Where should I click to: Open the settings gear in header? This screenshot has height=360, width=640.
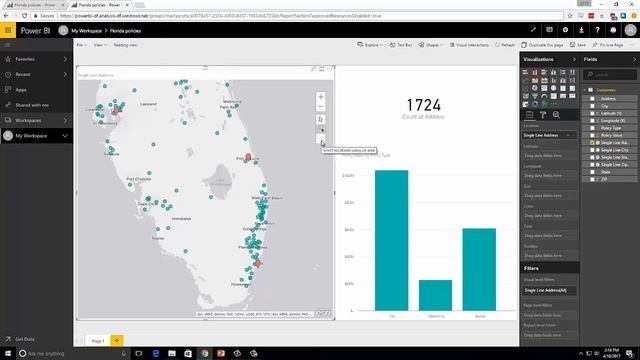click(565, 30)
